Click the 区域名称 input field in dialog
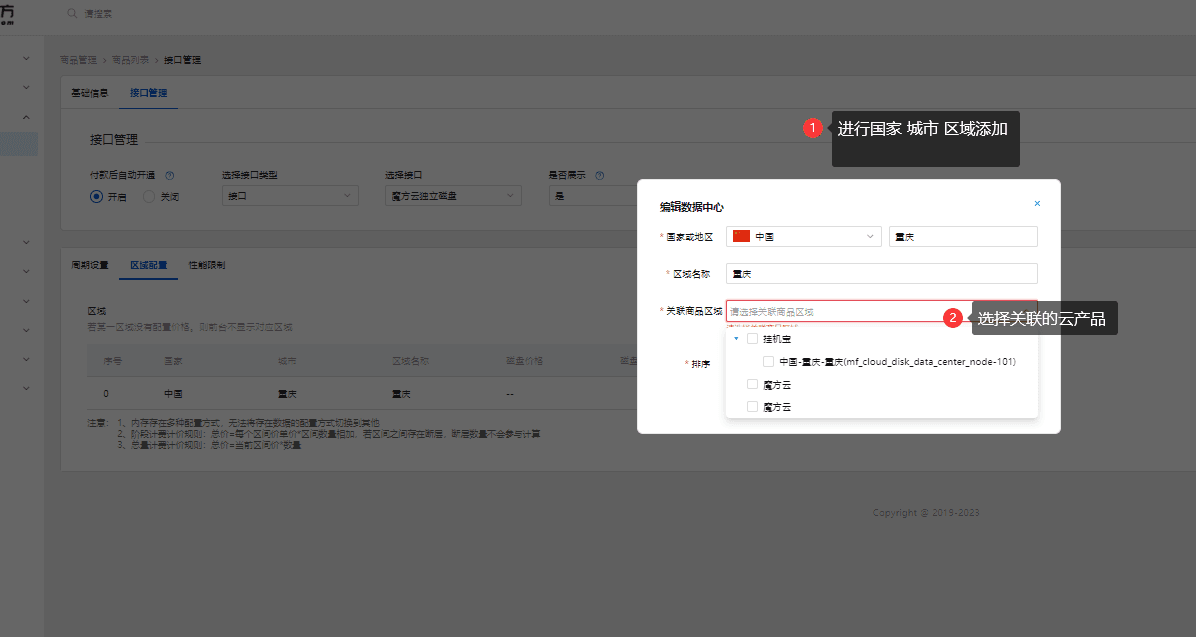This screenshot has height=637, width=1196. point(882,273)
